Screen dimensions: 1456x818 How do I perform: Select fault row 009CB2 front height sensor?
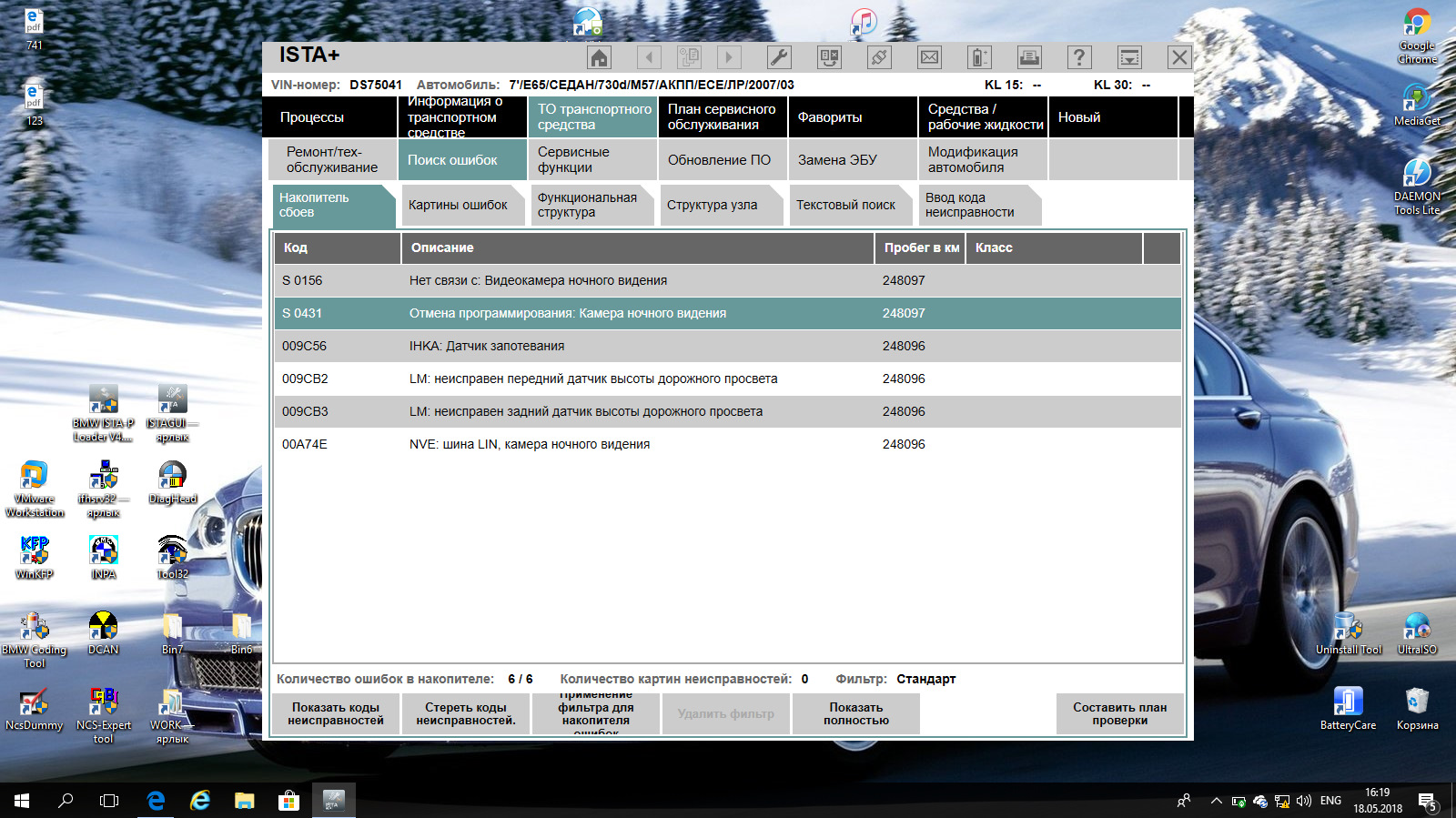coord(727,379)
